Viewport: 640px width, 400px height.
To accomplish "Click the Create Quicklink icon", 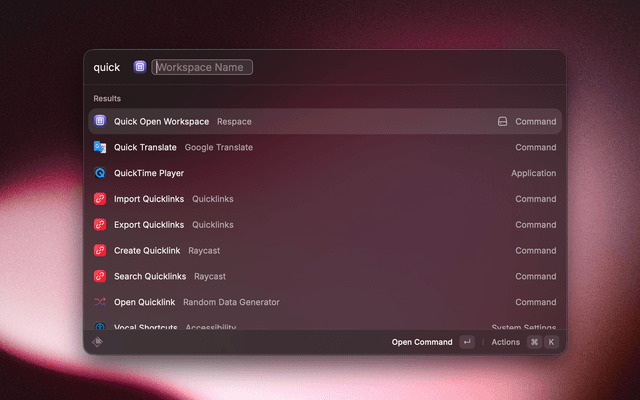I will [100, 250].
